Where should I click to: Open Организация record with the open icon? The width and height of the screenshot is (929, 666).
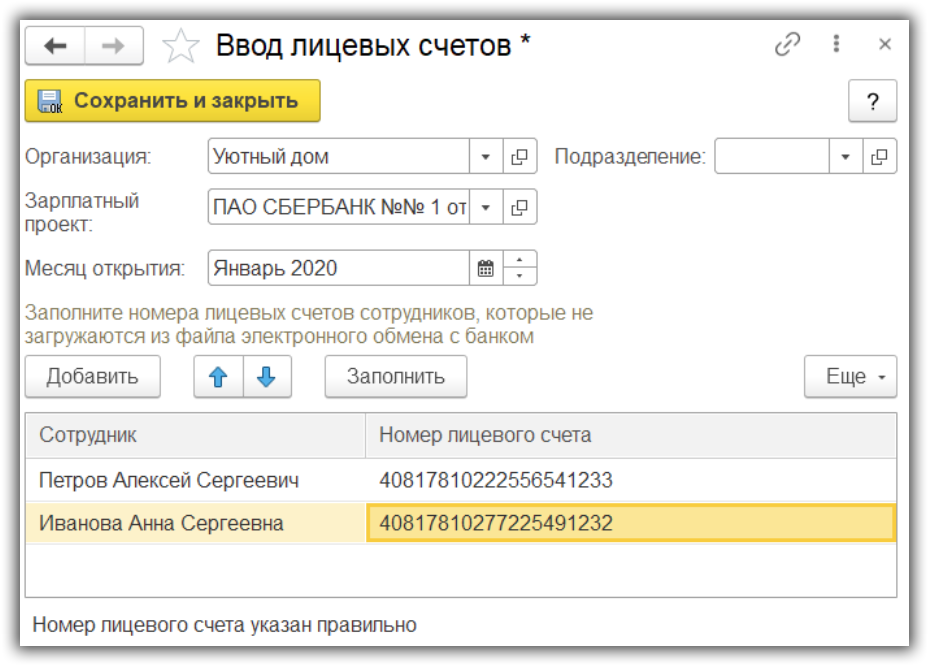[519, 157]
